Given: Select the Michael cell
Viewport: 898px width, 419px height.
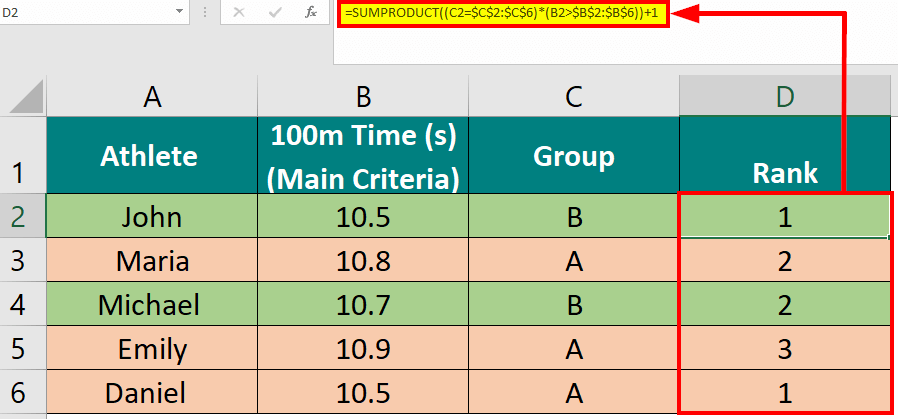Looking at the screenshot, I should pyautogui.click(x=152, y=304).
